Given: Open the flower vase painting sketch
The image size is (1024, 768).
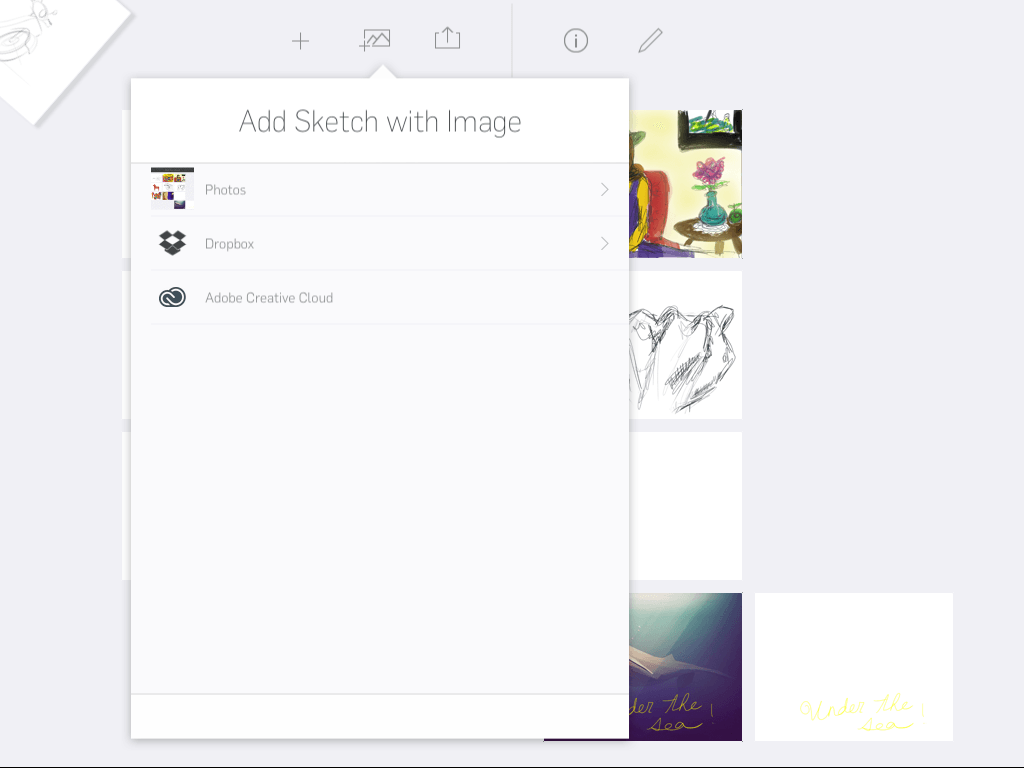Looking at the screenshot, I should point(686,184).
